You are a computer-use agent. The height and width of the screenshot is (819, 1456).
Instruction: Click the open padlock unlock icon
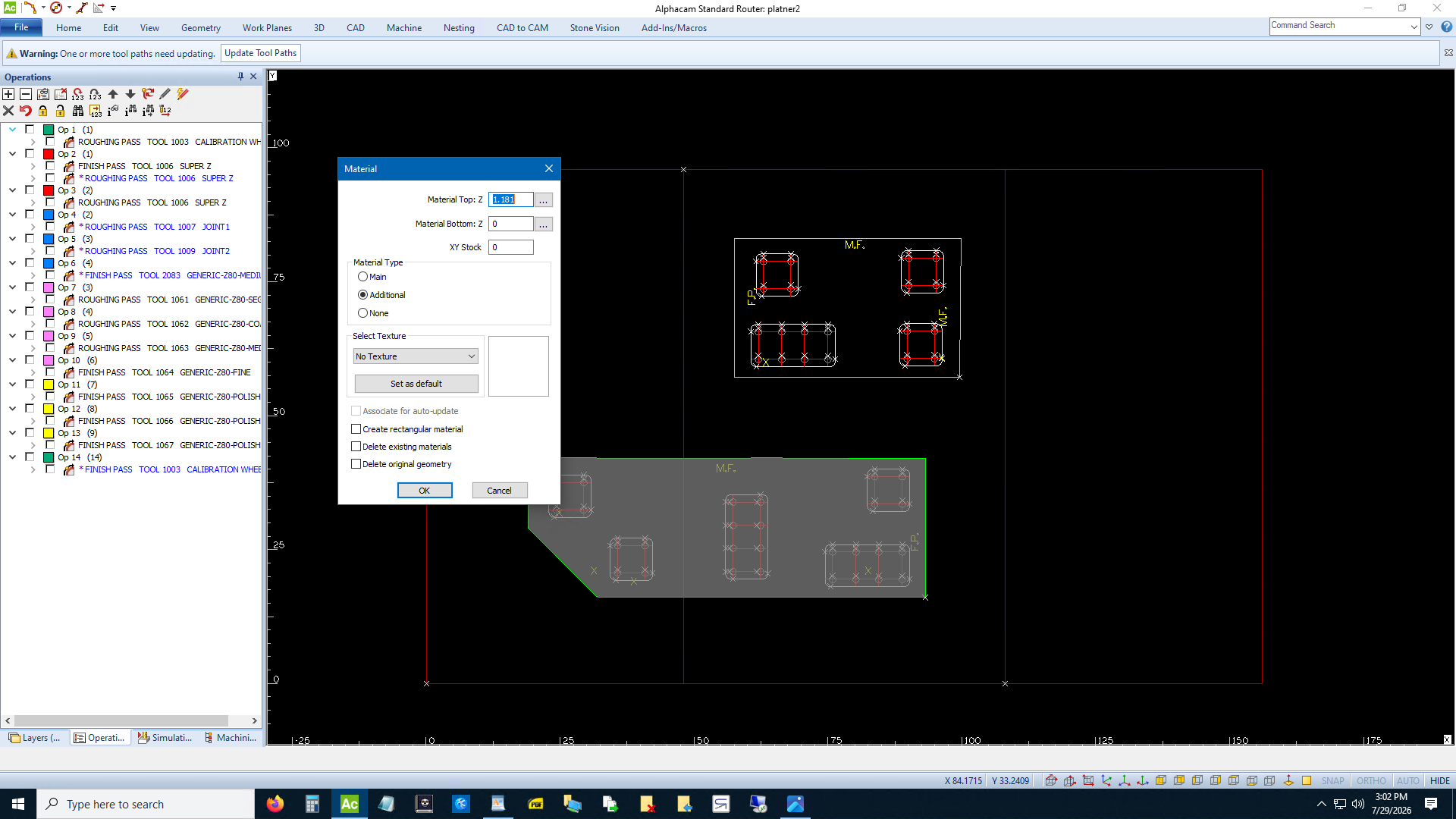pos(61,111)
